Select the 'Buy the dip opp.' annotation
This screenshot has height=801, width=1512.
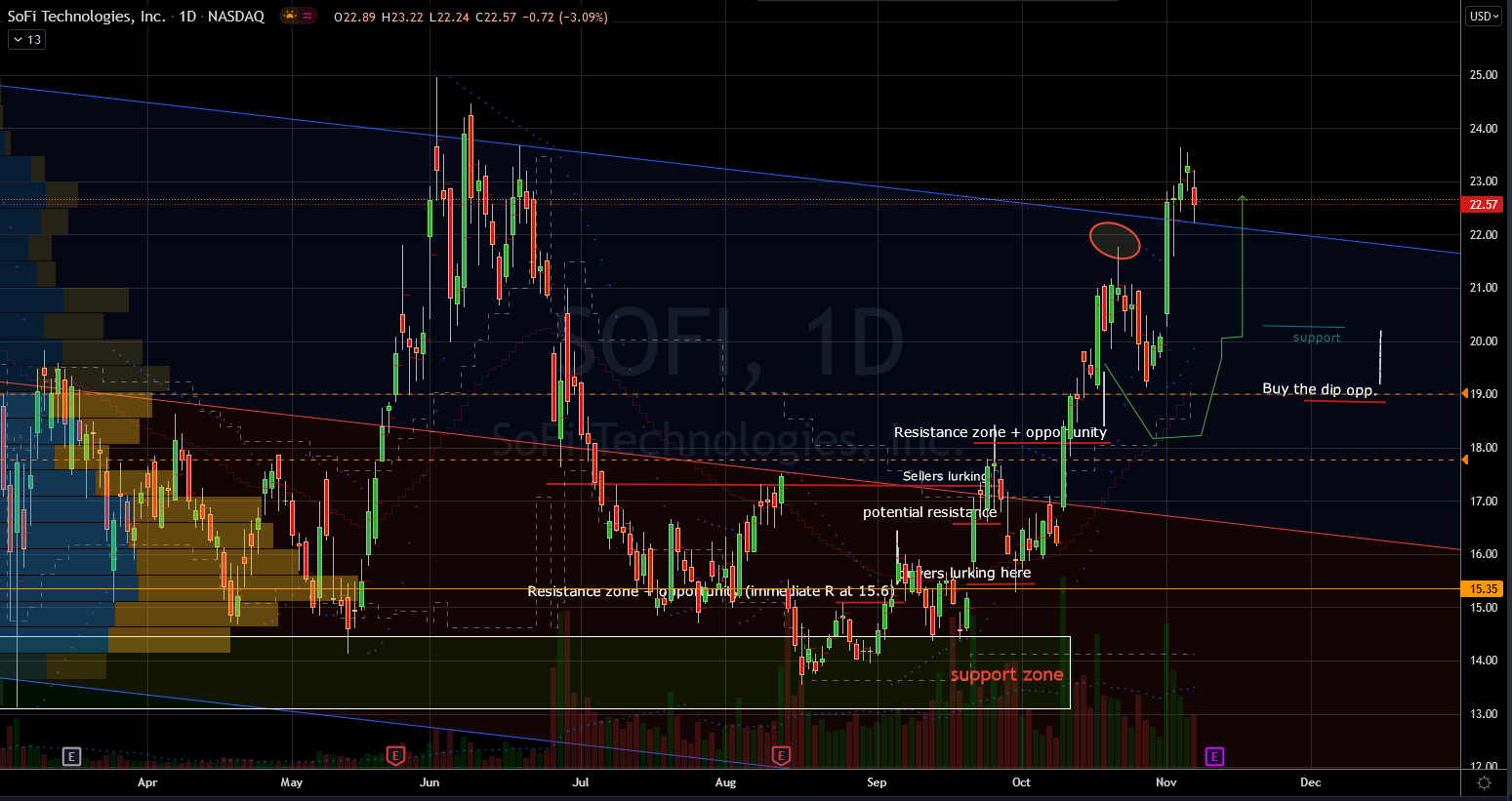1319,389
